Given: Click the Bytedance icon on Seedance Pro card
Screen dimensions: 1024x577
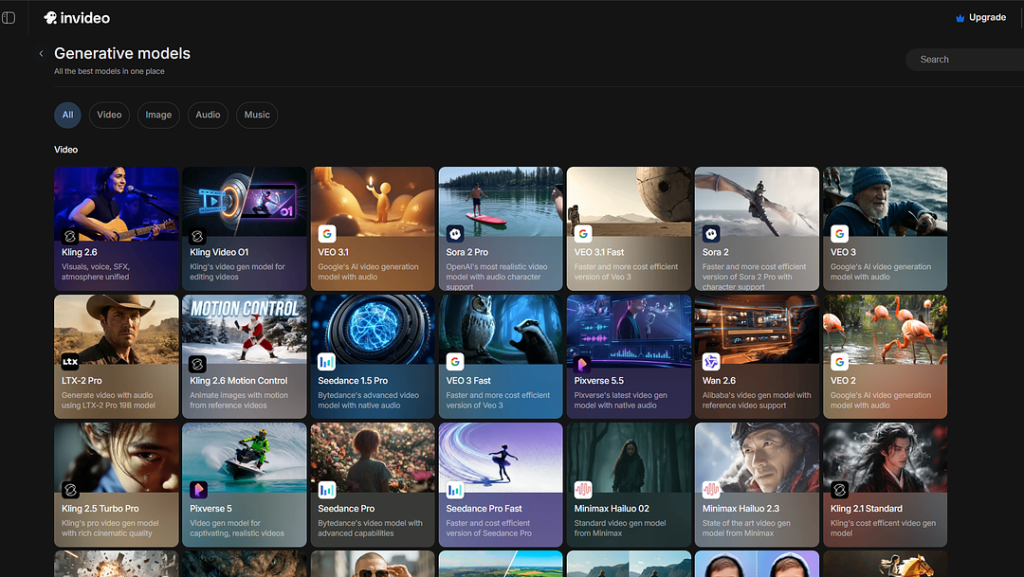Looking at the screenshot, I should [327, 489].
